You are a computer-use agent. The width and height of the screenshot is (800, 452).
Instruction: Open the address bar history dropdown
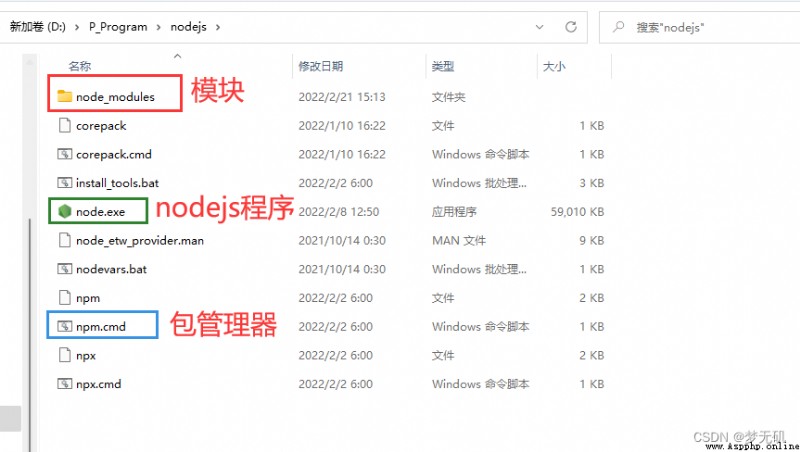tap(539, 27)
